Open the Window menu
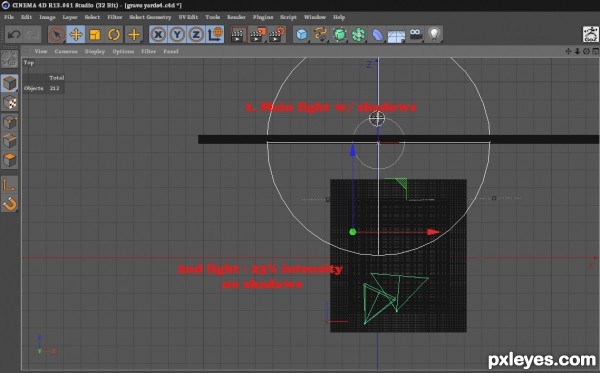This screenshot has width=600, height=373. [315, 17]
